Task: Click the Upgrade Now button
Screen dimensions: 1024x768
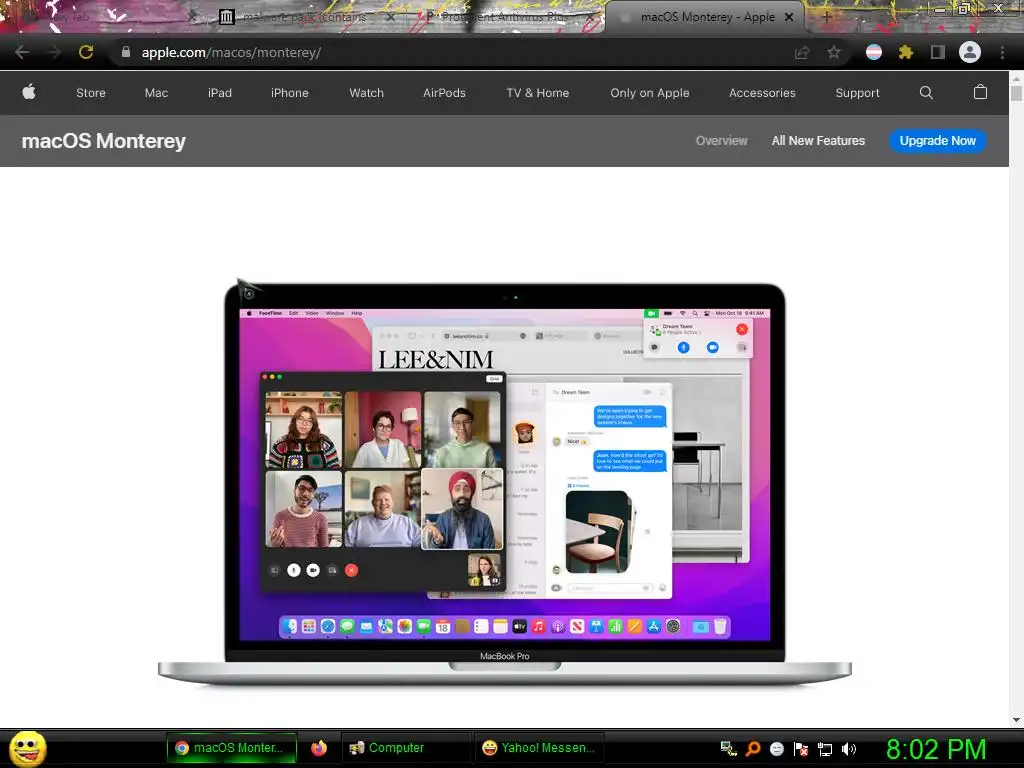Action: pos(938,141)
